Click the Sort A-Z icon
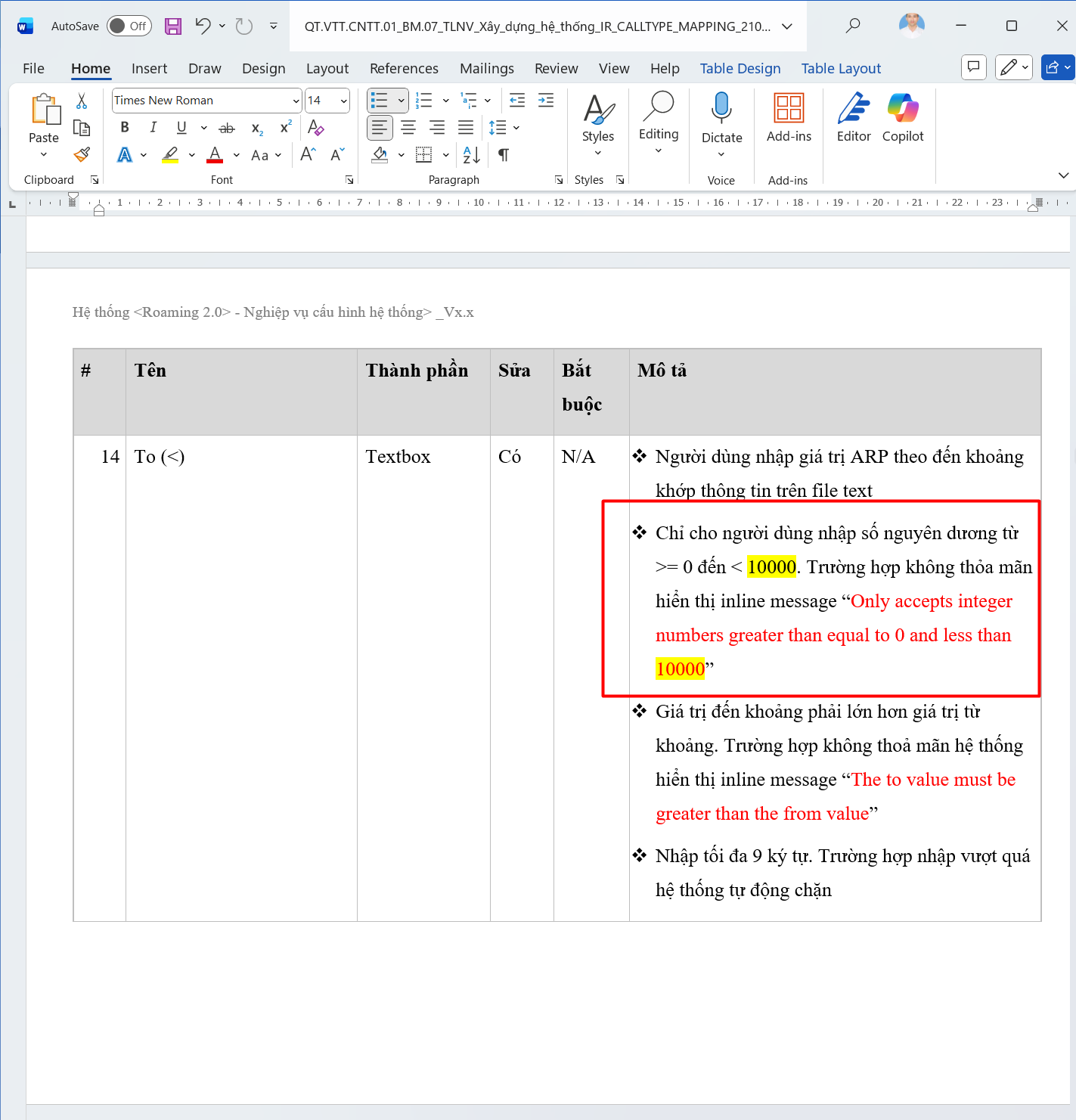This screenshot has width=1076, height=1120. 471,155
